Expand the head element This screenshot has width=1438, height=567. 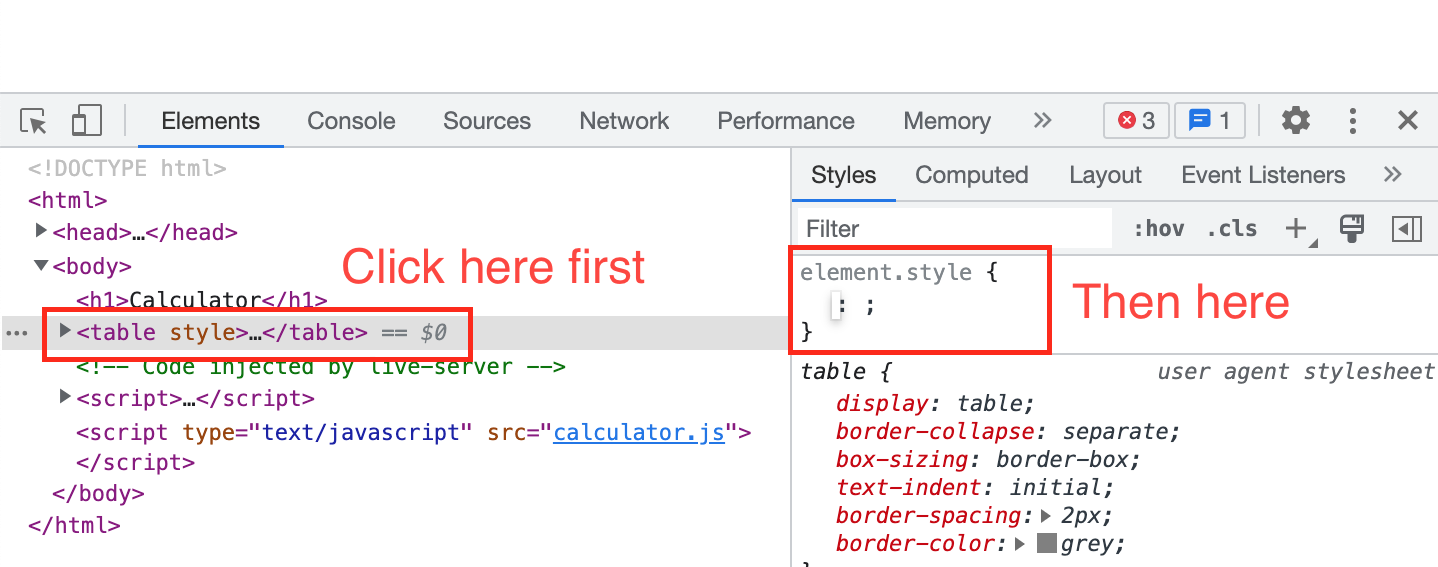pos(41,231)
